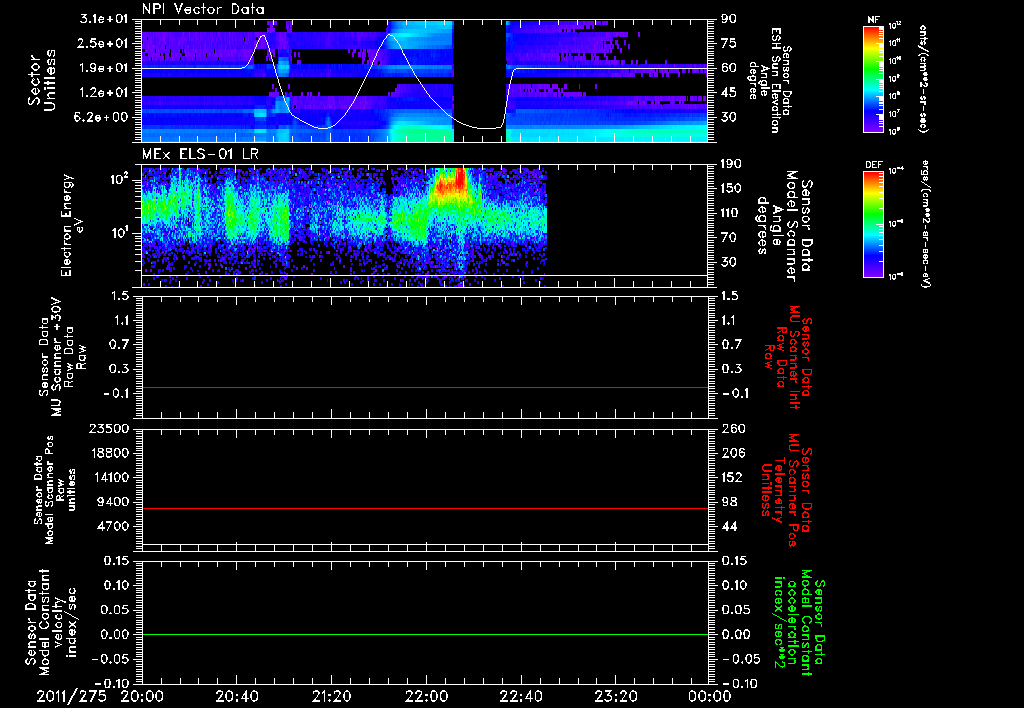
Task: Click the "NPI Vector Data" panel title
Action: coord(204,9)
